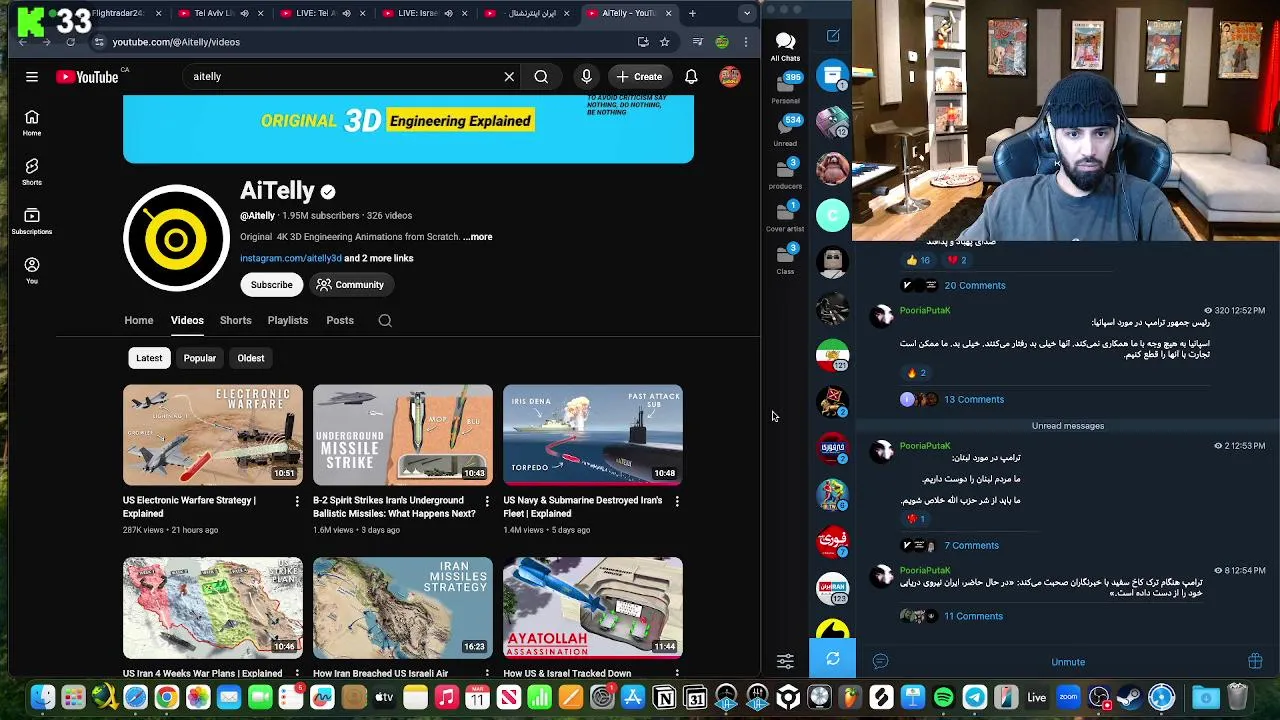Expand channel description with ...more
The height and width of the screenshot is (720, 1280).
click(x=478, y=237)
